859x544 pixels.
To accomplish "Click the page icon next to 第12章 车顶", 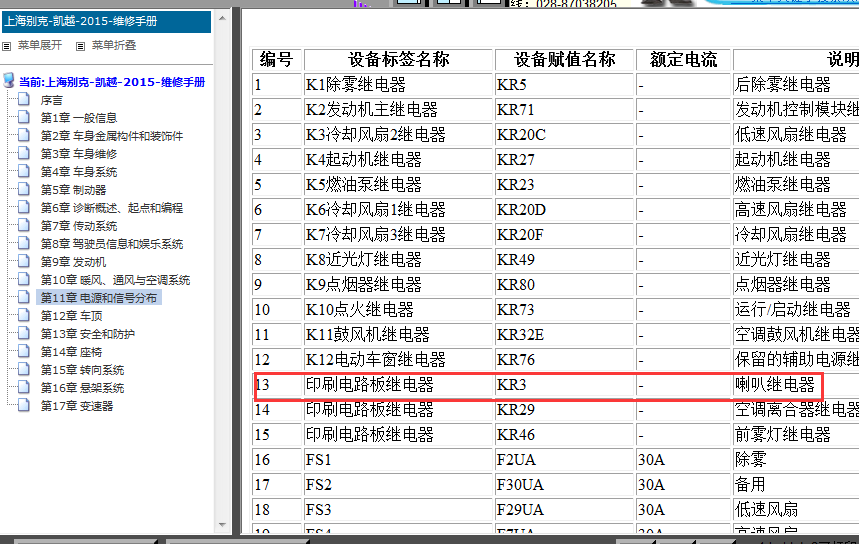I will [x=24, y=315].
